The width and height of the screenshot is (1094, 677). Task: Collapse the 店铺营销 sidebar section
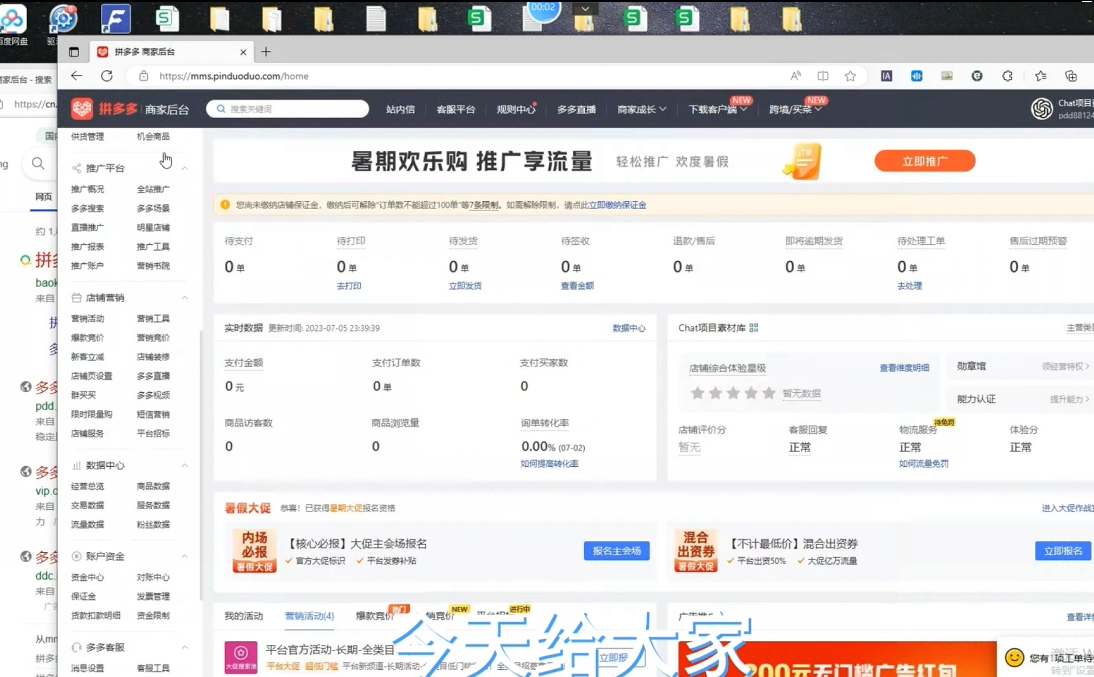click(x=185, y=298)
